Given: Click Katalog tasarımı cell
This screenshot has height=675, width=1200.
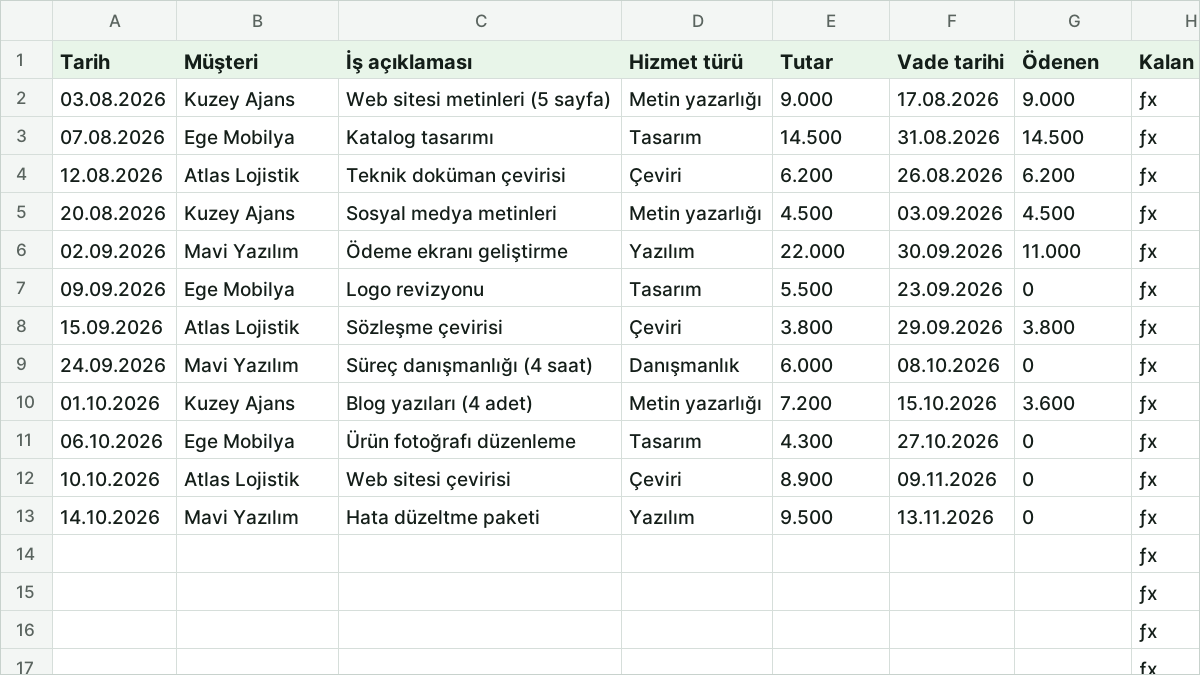Looking at the screenshot, I should (x=480, y=137).
